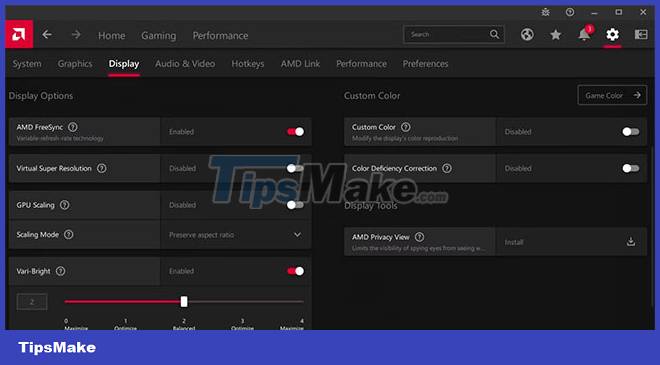Viewport: 660px width, 365px height.
Task: Click the AMD Privacy View download icon
Action: point(631,242)
